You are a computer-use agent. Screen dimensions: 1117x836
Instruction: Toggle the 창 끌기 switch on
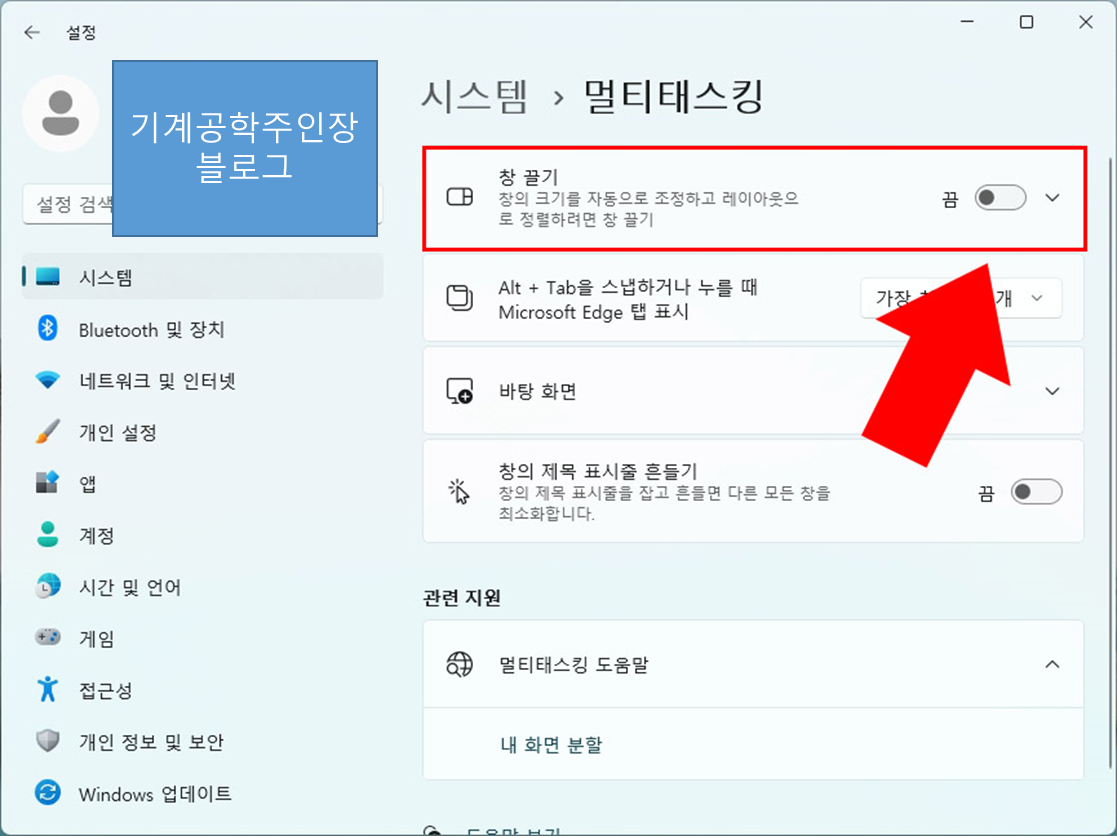[x=1000, y=198]
